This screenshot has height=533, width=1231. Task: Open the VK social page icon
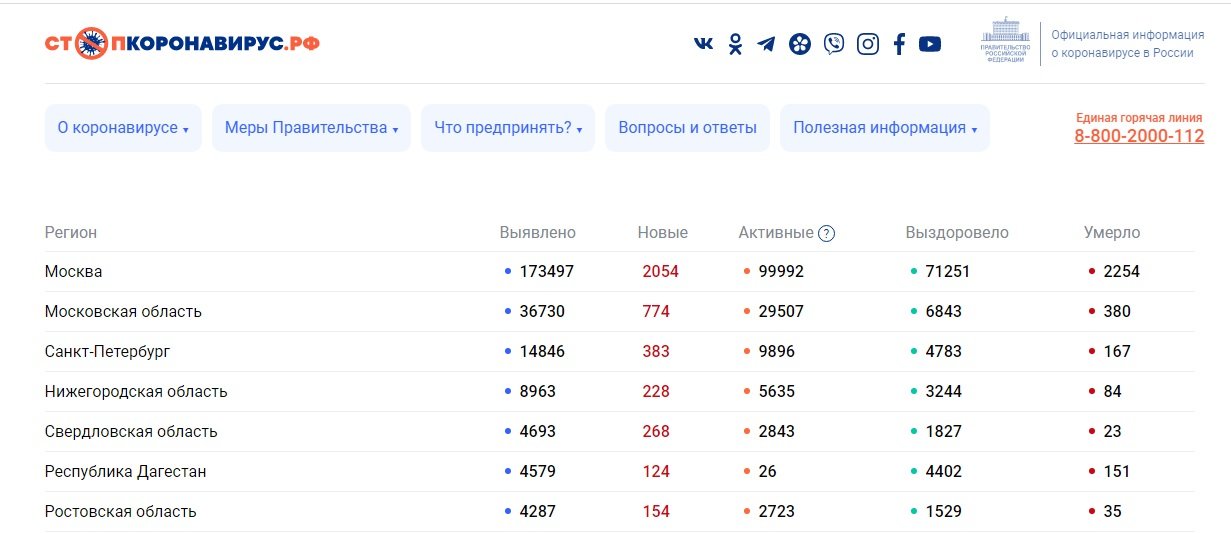[704, 43]
